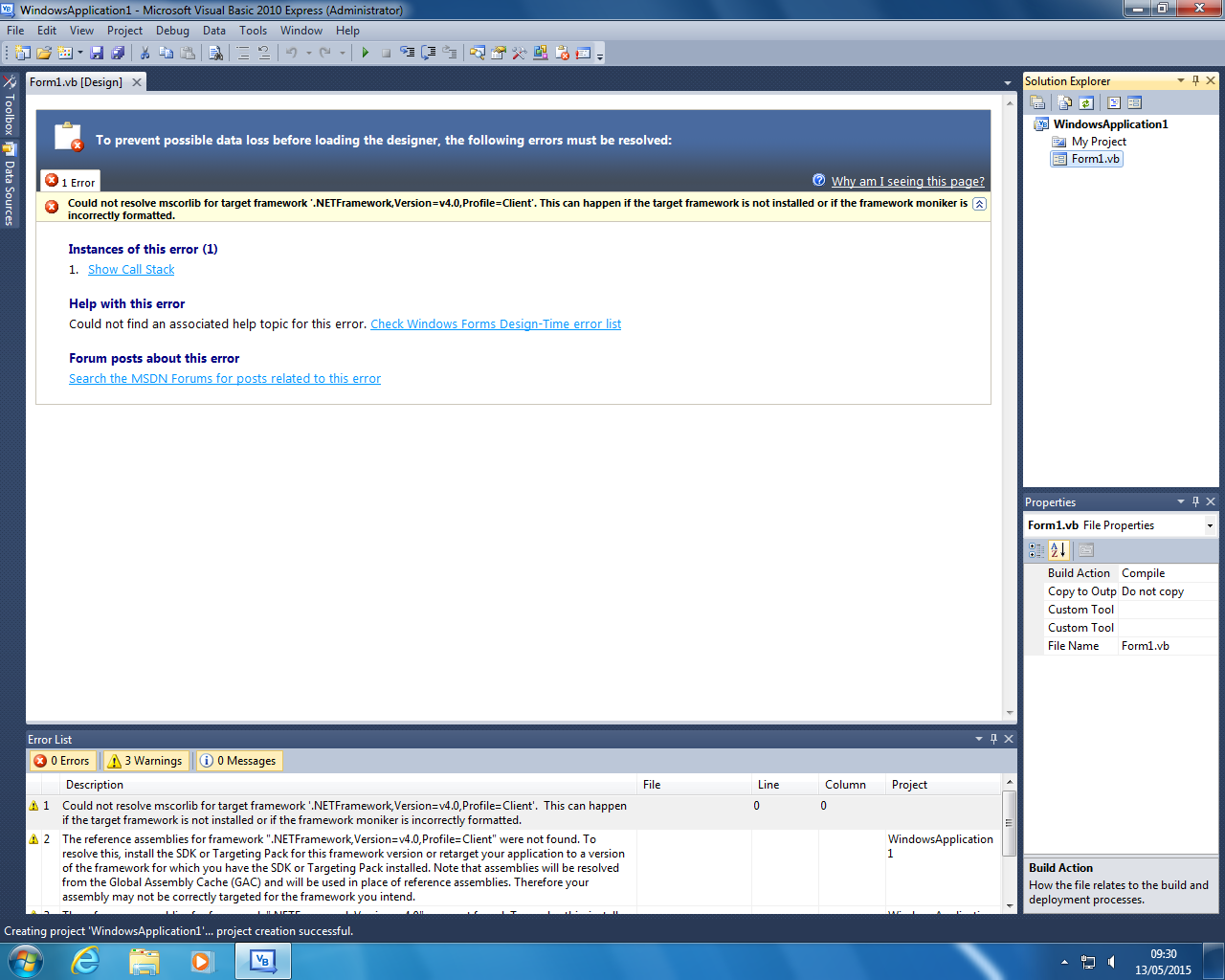Start debugging with the green Run arrow
Image resolution: width=1225 pixels, height=980 pixels.
pos(366,53)
